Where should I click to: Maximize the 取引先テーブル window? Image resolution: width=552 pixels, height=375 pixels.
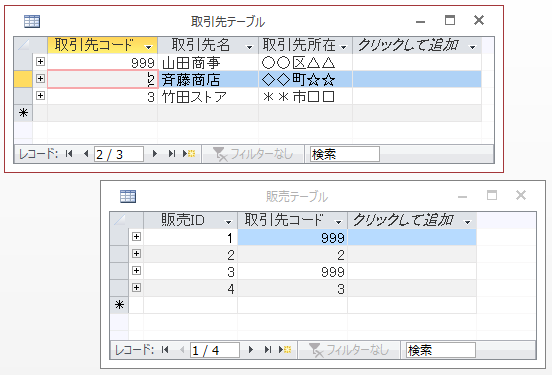[450, 20]
